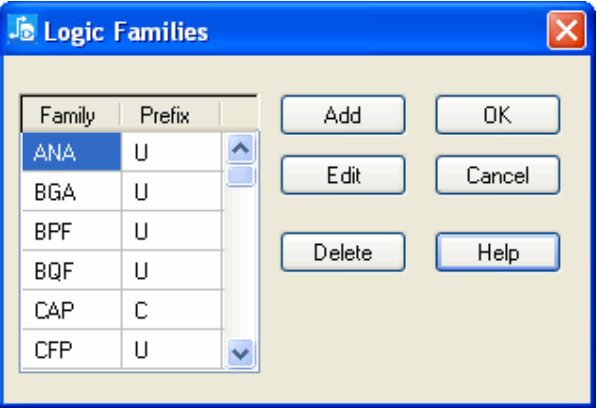Image resolution: width=597 pixels, height=408 pixels.
Task: Select the CFP family row
Action: (122, 349)
